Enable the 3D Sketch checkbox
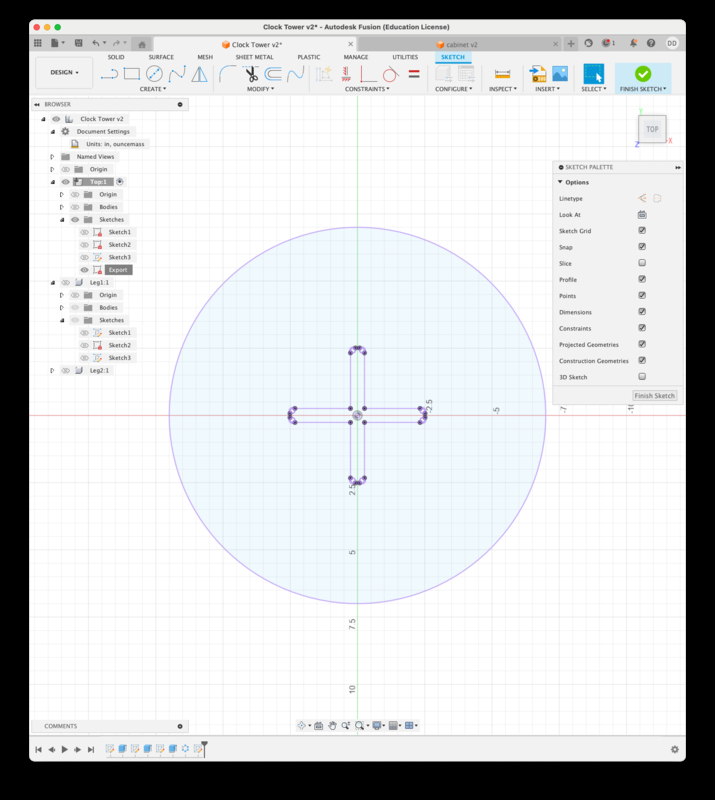The image size is (715, 800). pos(642,377)
